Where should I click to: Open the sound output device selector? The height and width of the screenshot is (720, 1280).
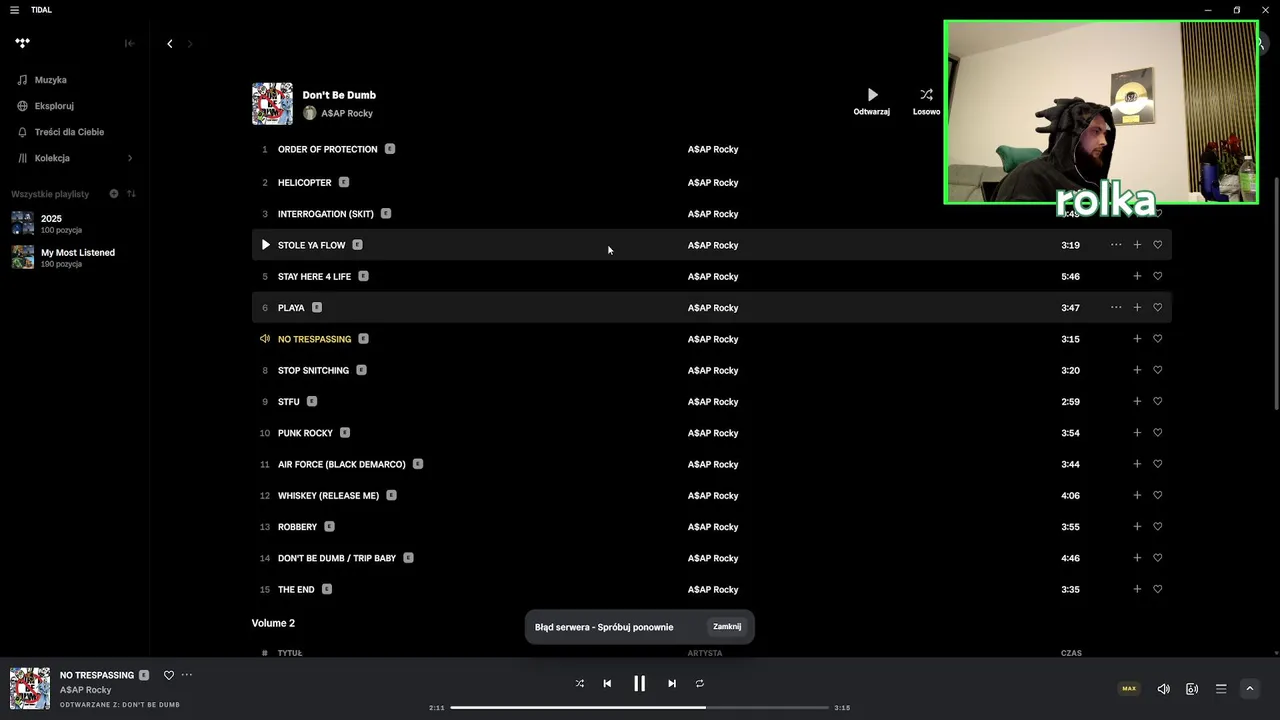pos(1192,689)
